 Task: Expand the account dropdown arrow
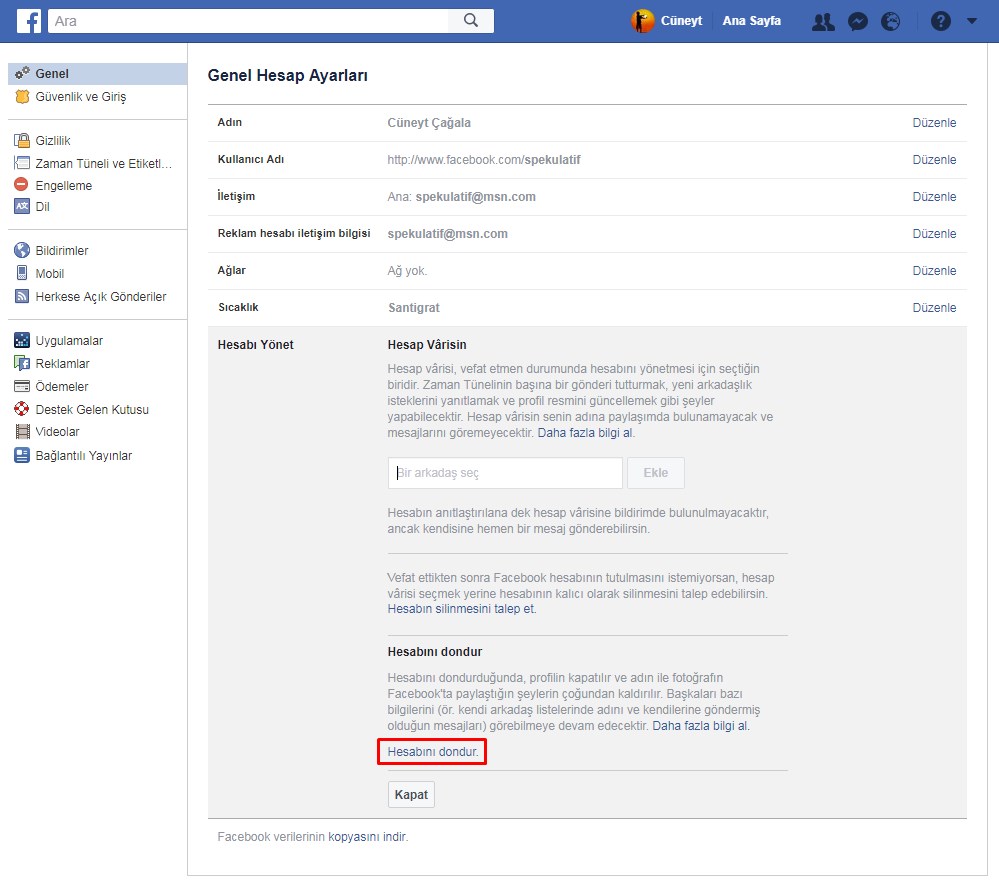[x=972, y=21]
